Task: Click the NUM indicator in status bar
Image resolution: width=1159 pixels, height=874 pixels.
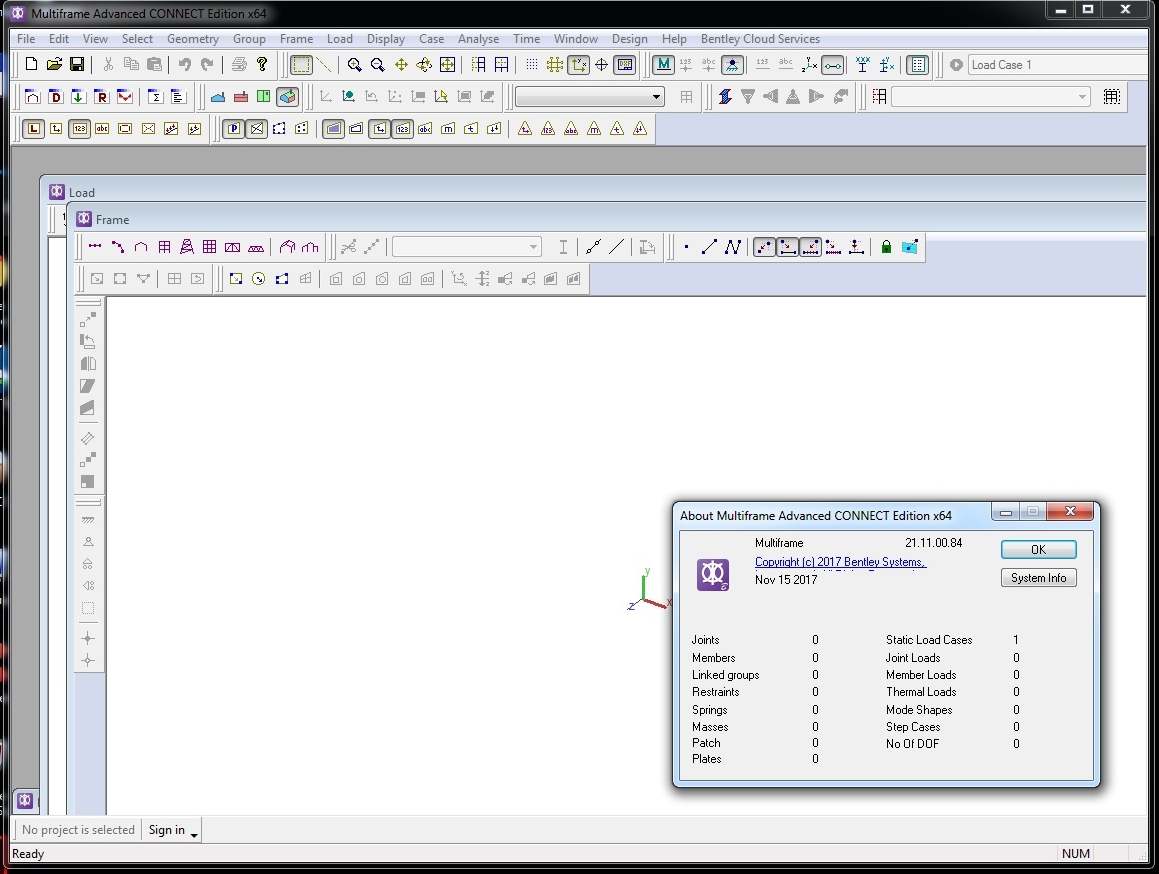Action: pos(1075,853)
